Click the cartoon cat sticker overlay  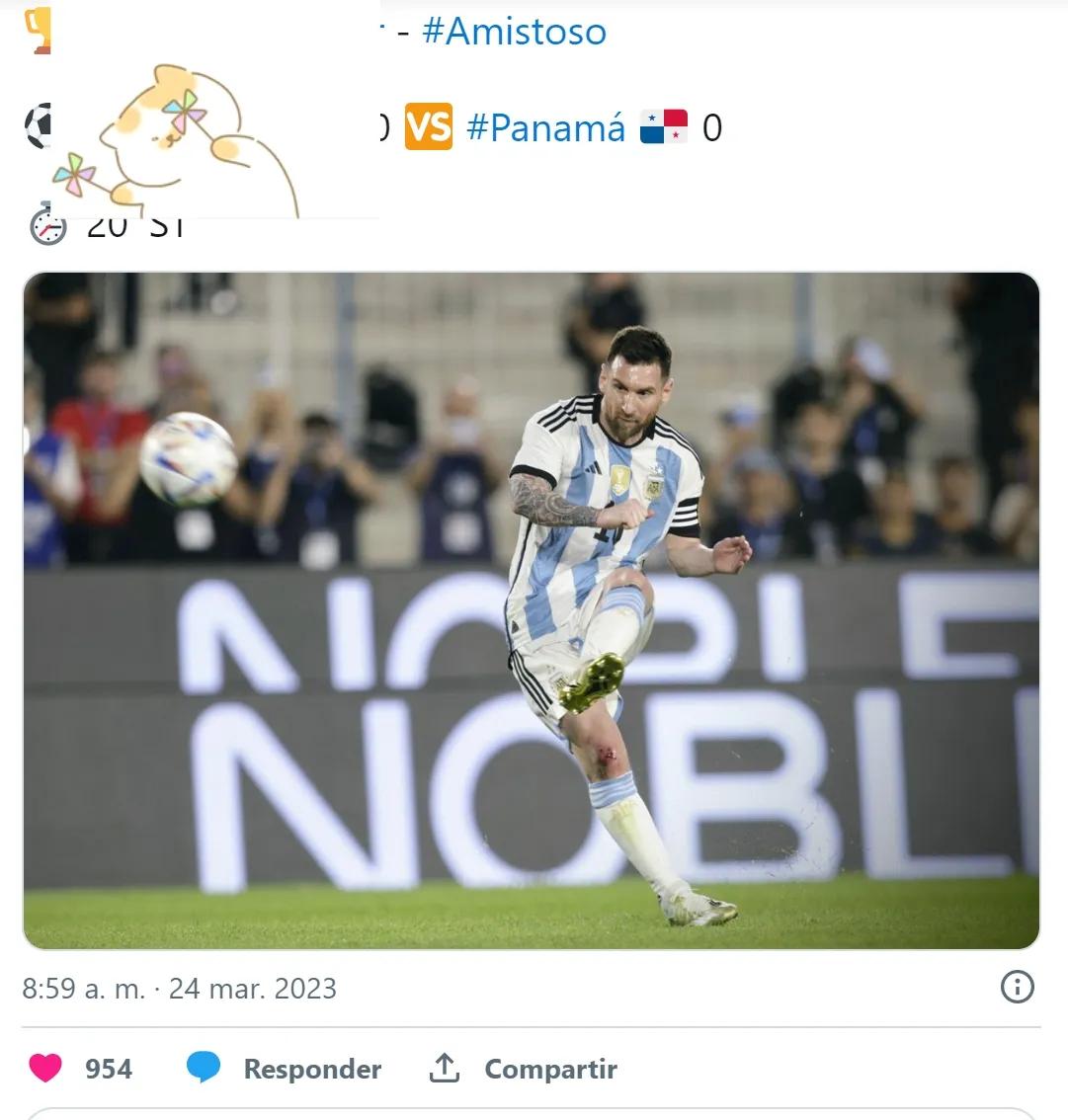tap(175, 139)
